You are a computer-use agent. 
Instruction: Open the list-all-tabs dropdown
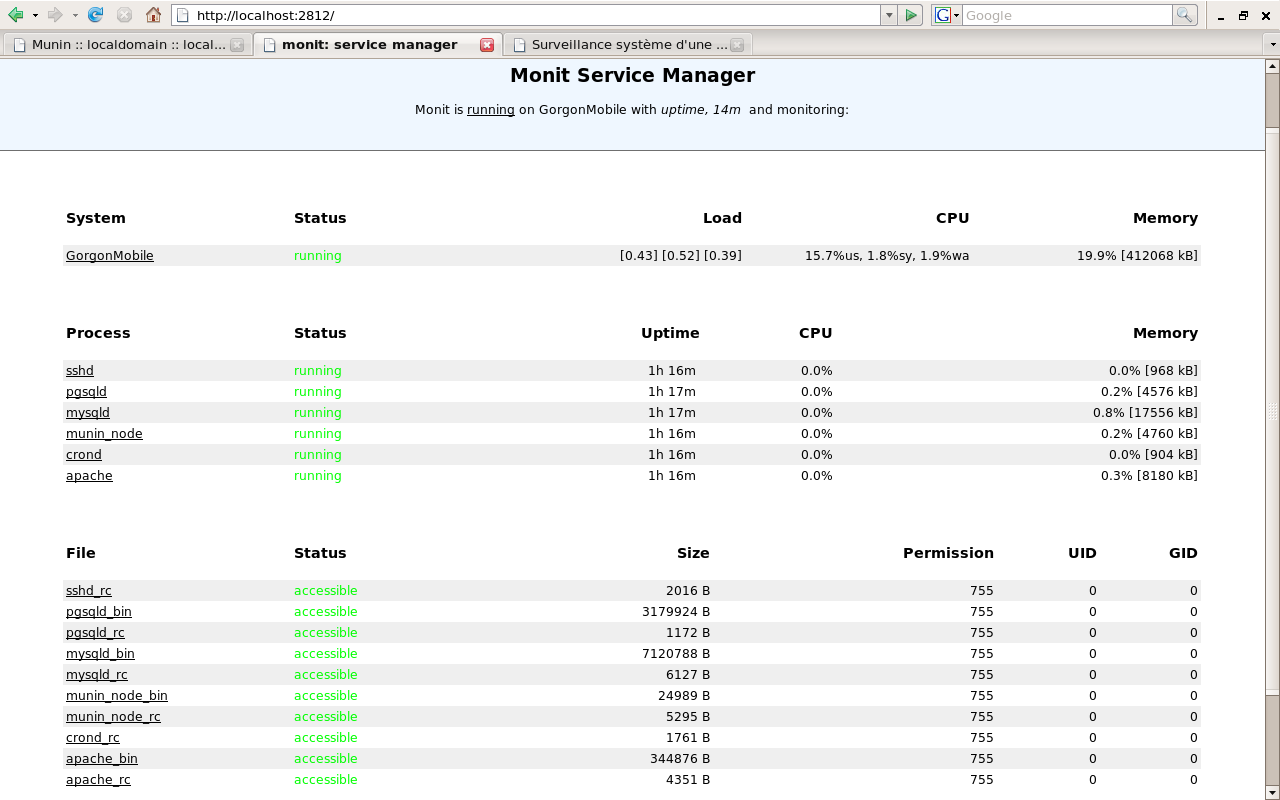pos(1272,45)
